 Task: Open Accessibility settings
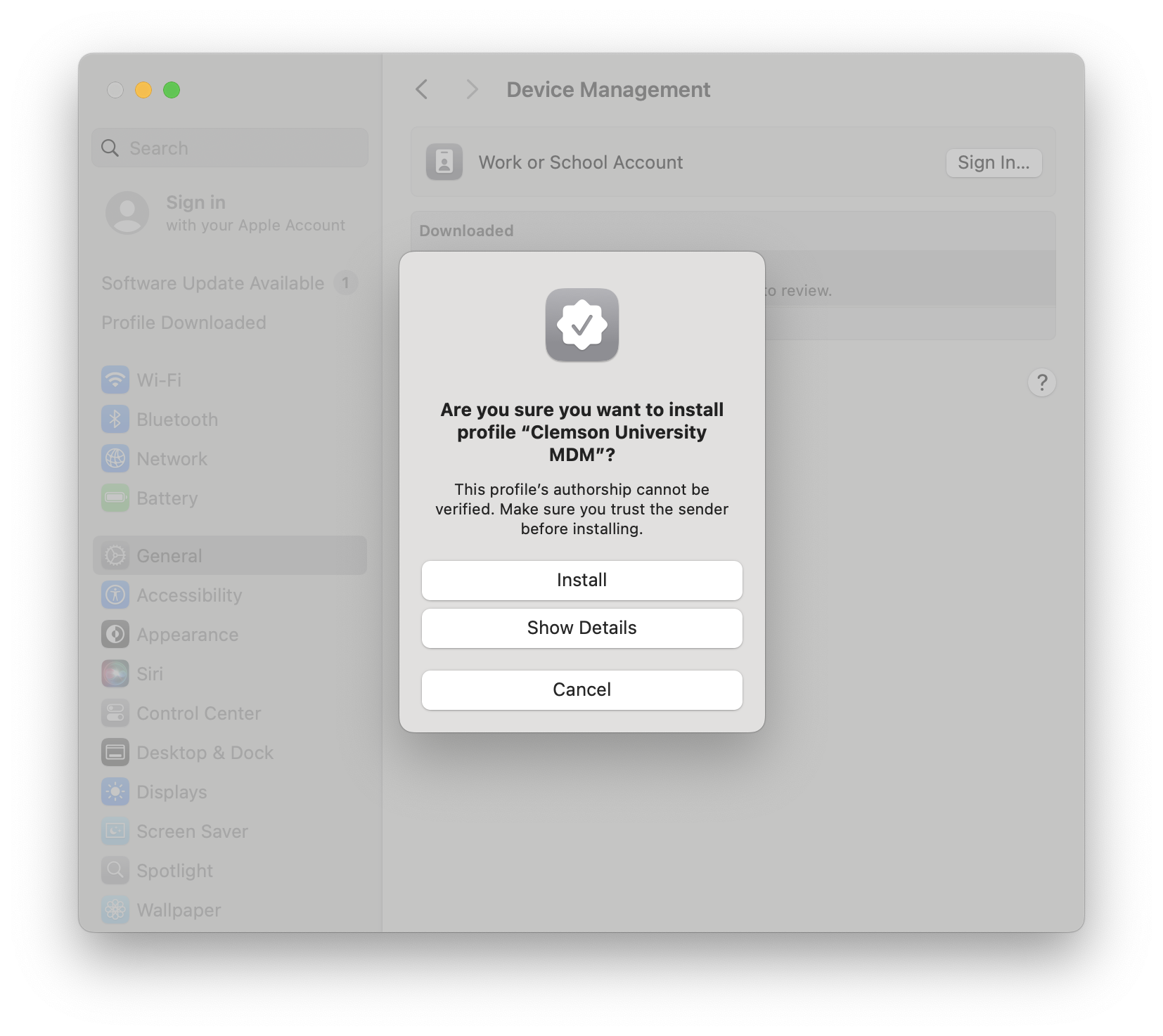[x=230, y=595]
